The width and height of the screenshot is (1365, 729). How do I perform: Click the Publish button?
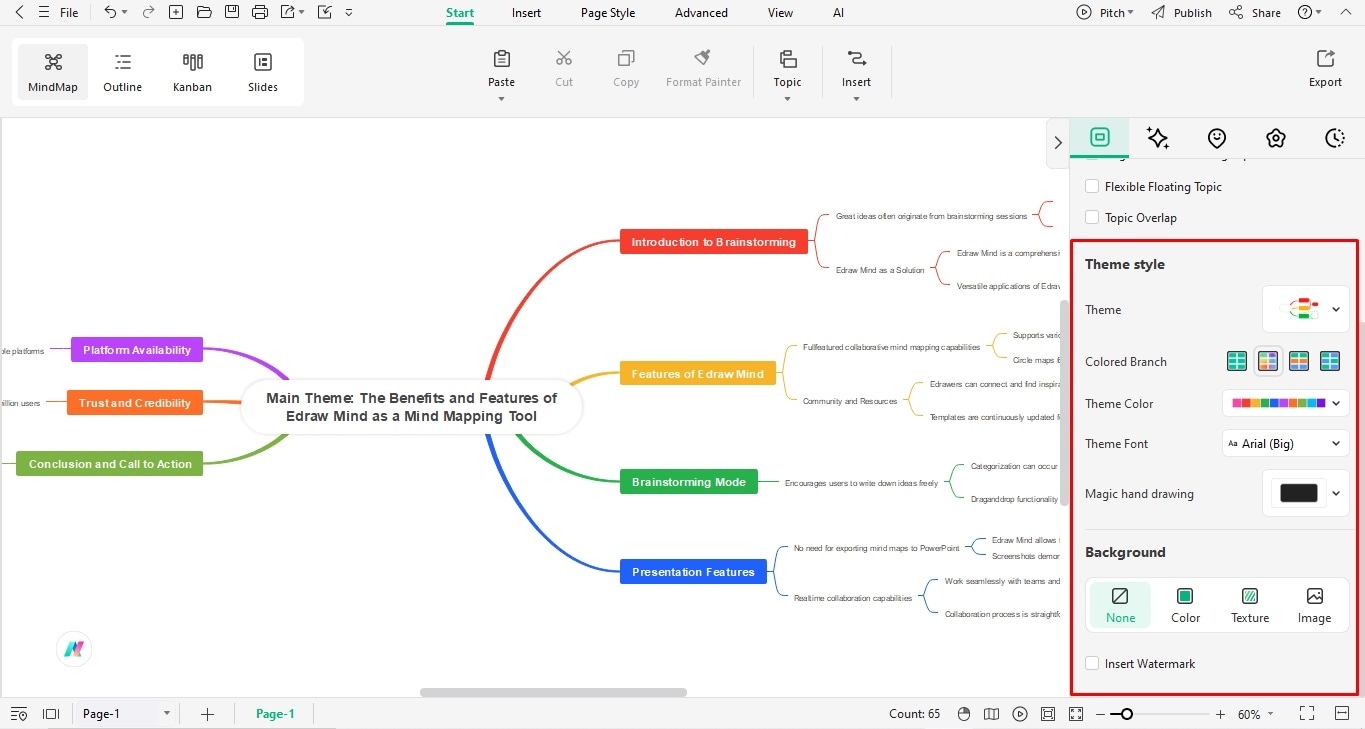1181,13
